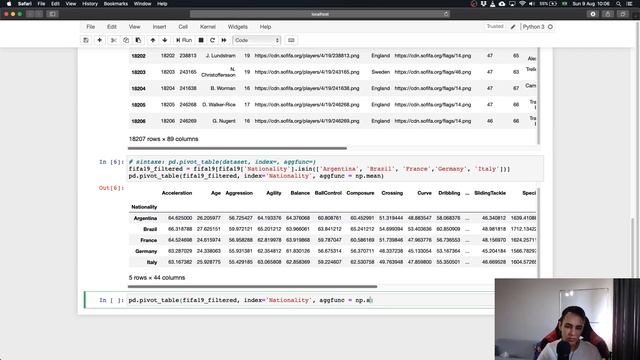
Task: Paste cells below icon
Action: [138, 40]
